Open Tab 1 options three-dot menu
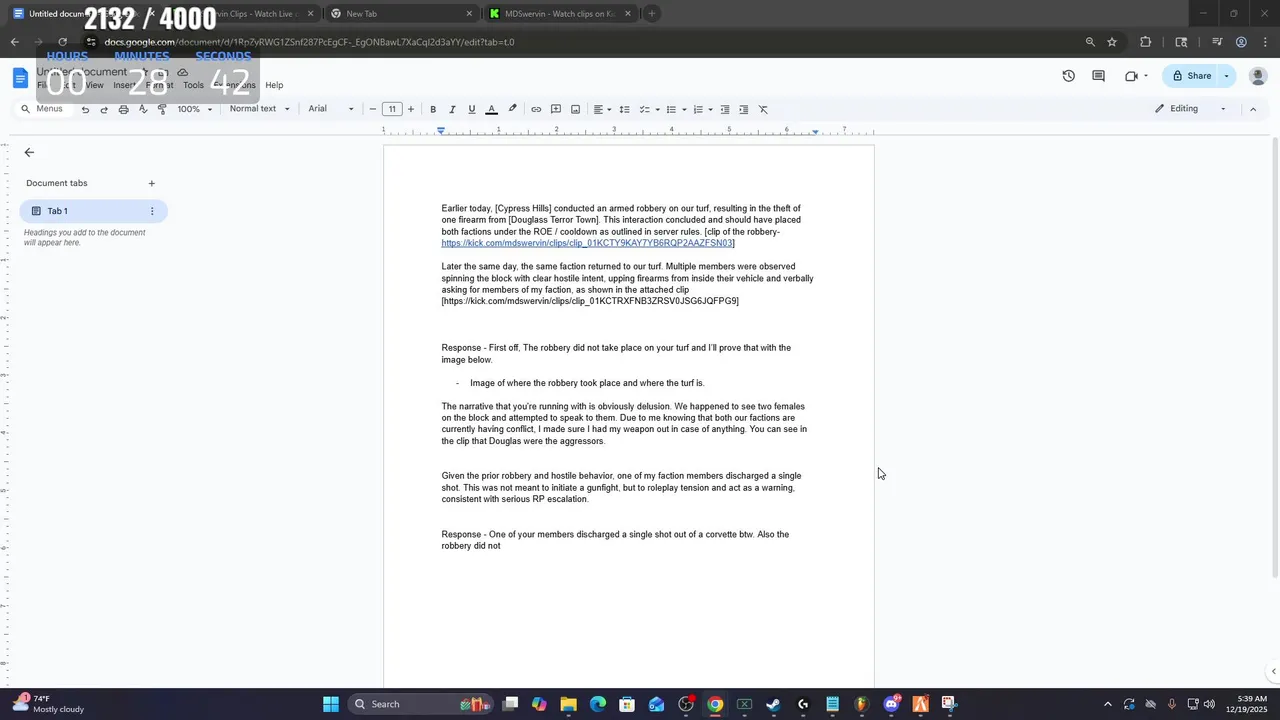 152,211
